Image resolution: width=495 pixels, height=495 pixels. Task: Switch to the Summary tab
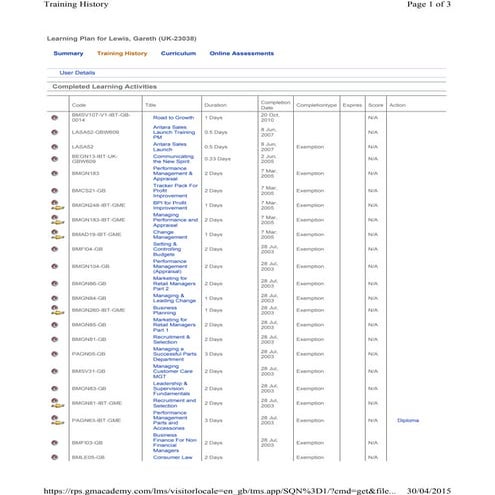point(68,53)
